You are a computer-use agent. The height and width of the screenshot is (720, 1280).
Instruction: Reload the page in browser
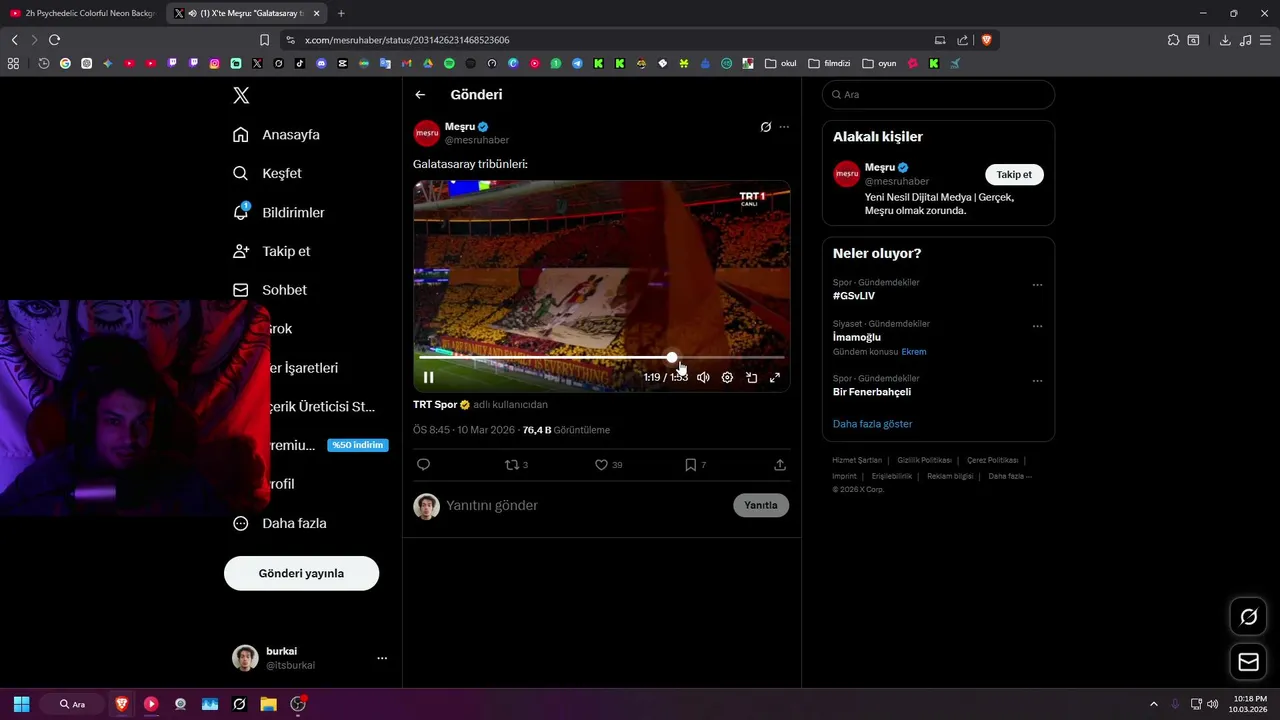tap(54, 40)
